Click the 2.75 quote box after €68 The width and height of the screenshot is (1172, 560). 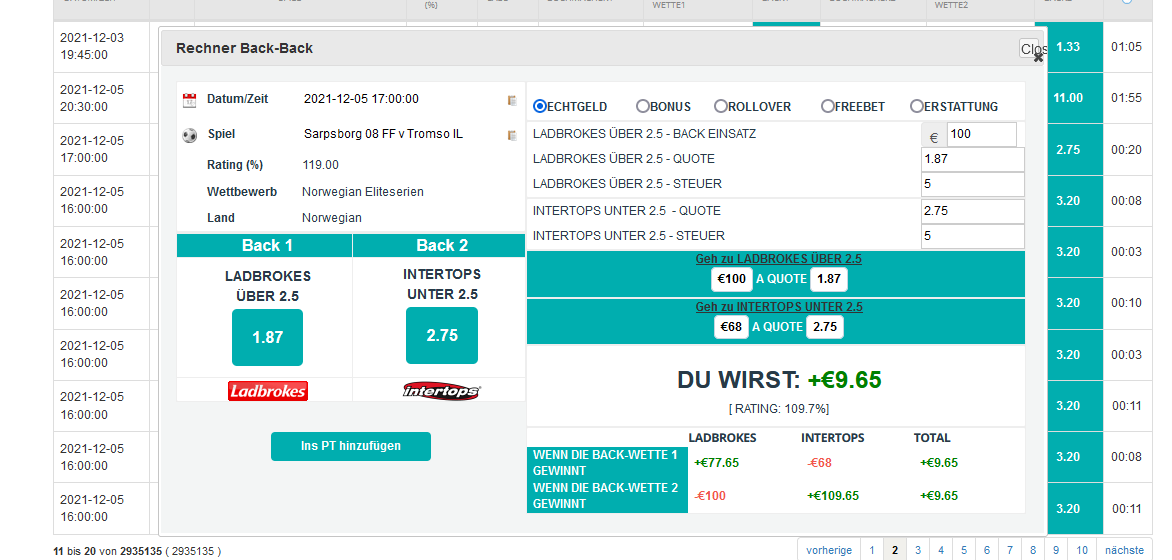(824, 327)
